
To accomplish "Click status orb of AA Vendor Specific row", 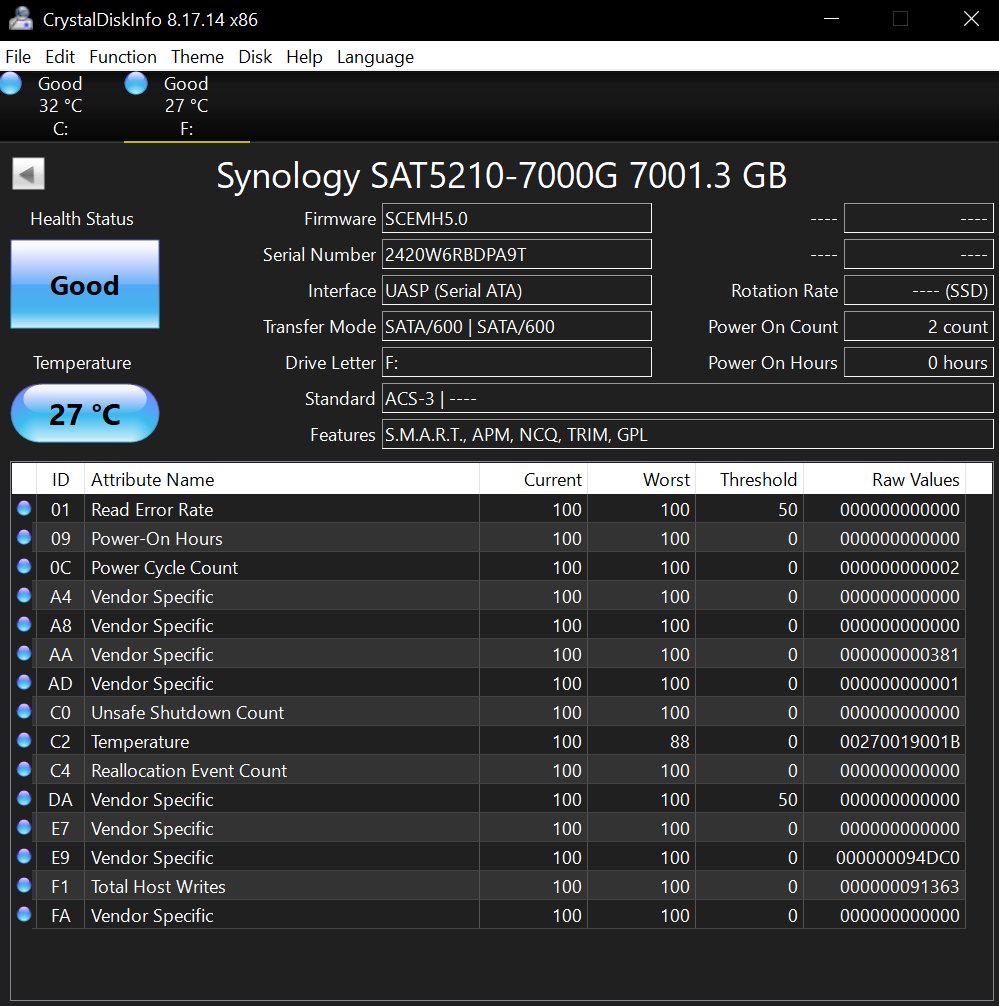I will (x=24, y=653).
